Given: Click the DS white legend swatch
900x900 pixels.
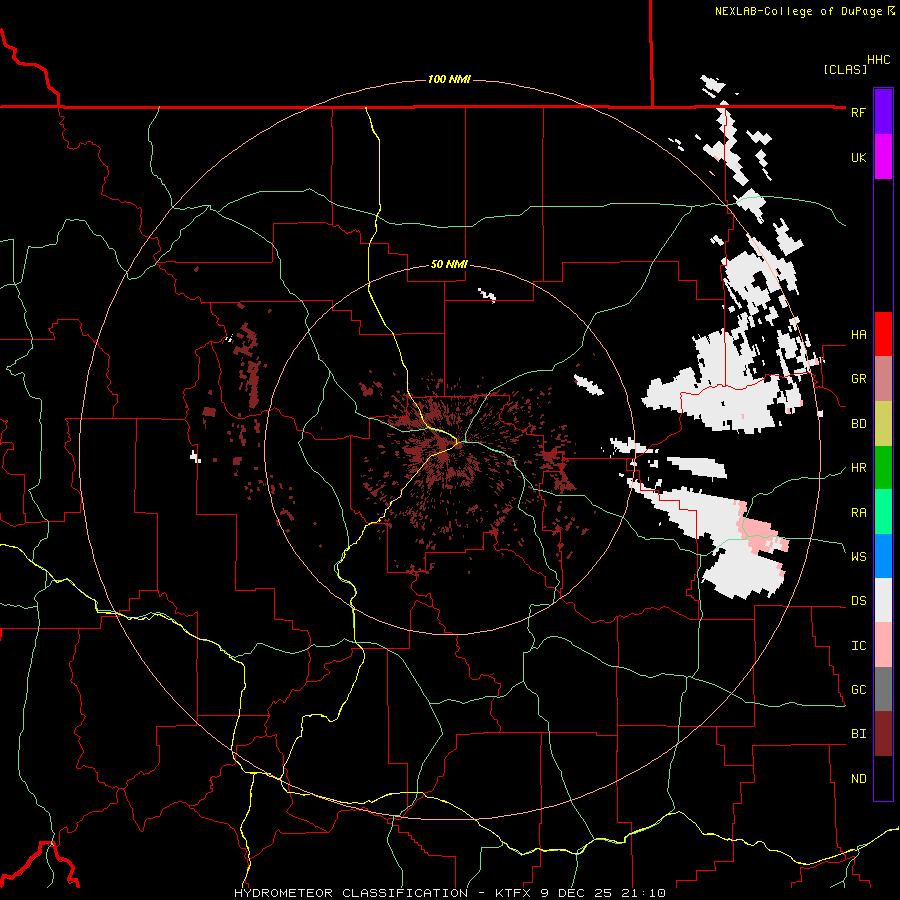Looking at the screenshot, I should point(883,600).
